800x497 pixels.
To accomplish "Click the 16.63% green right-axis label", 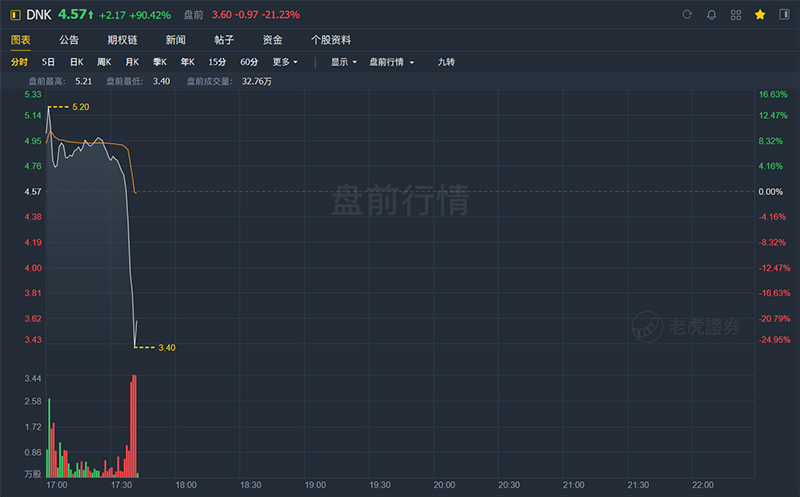I will (x=773, y=94).
